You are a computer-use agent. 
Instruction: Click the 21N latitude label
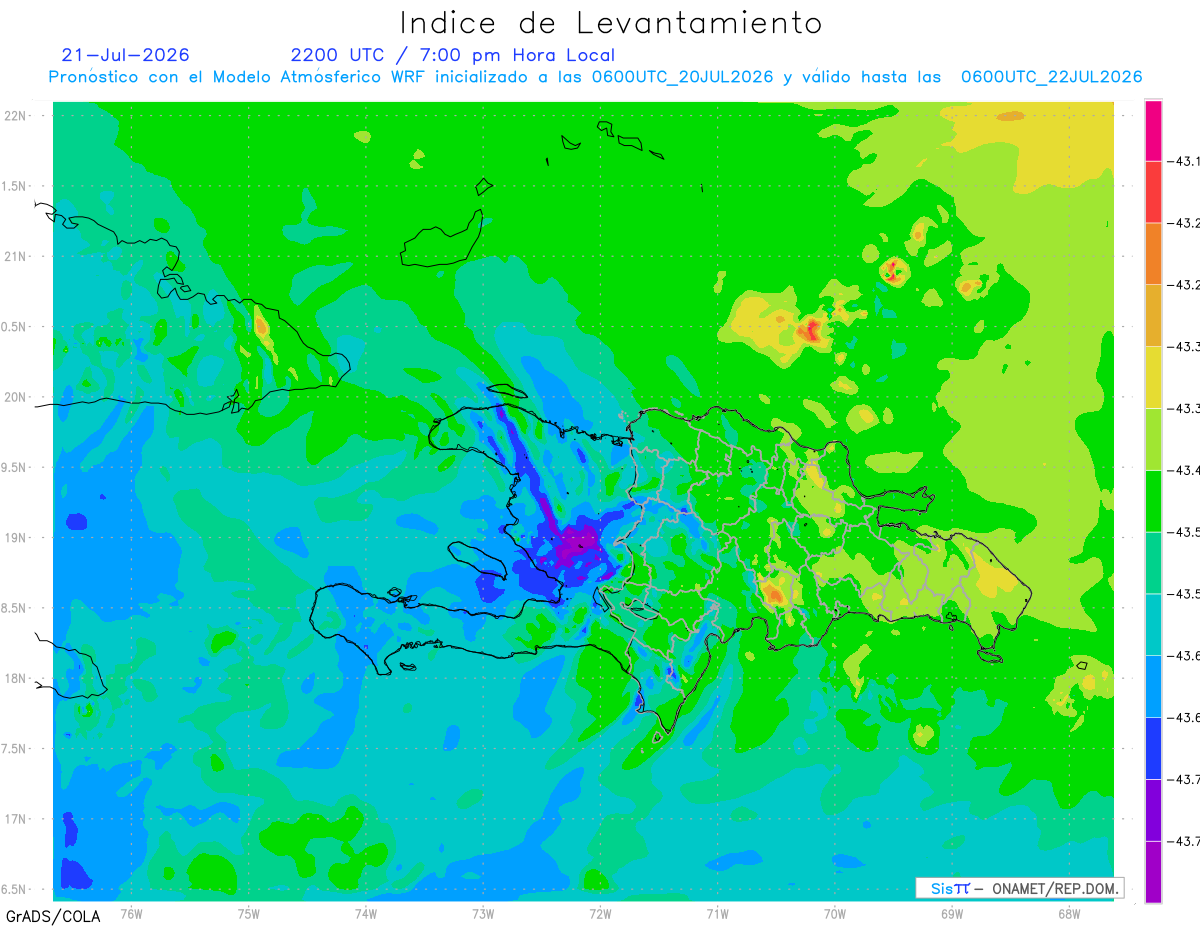click(x=16, y=256)
